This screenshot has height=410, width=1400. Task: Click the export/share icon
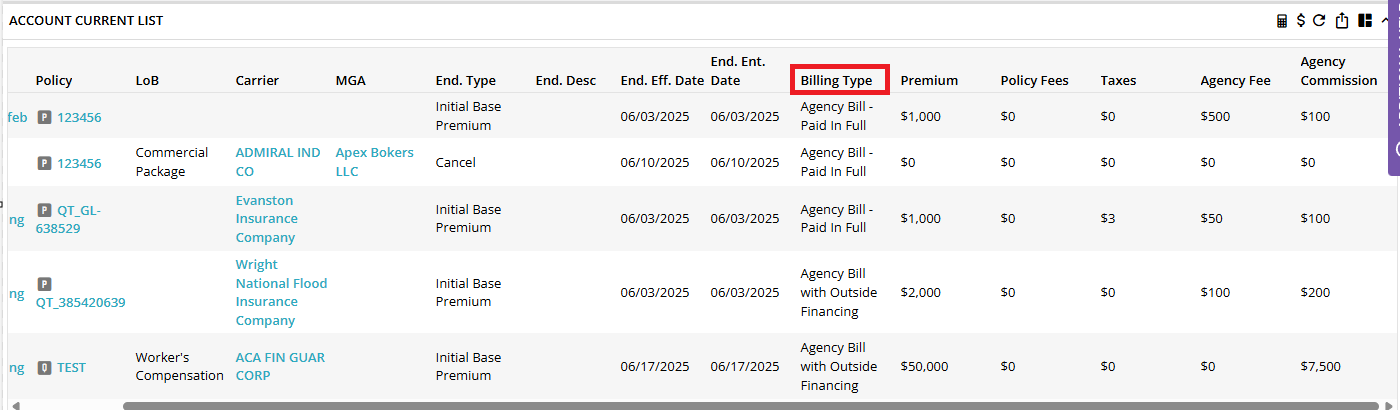(1343, 21)
